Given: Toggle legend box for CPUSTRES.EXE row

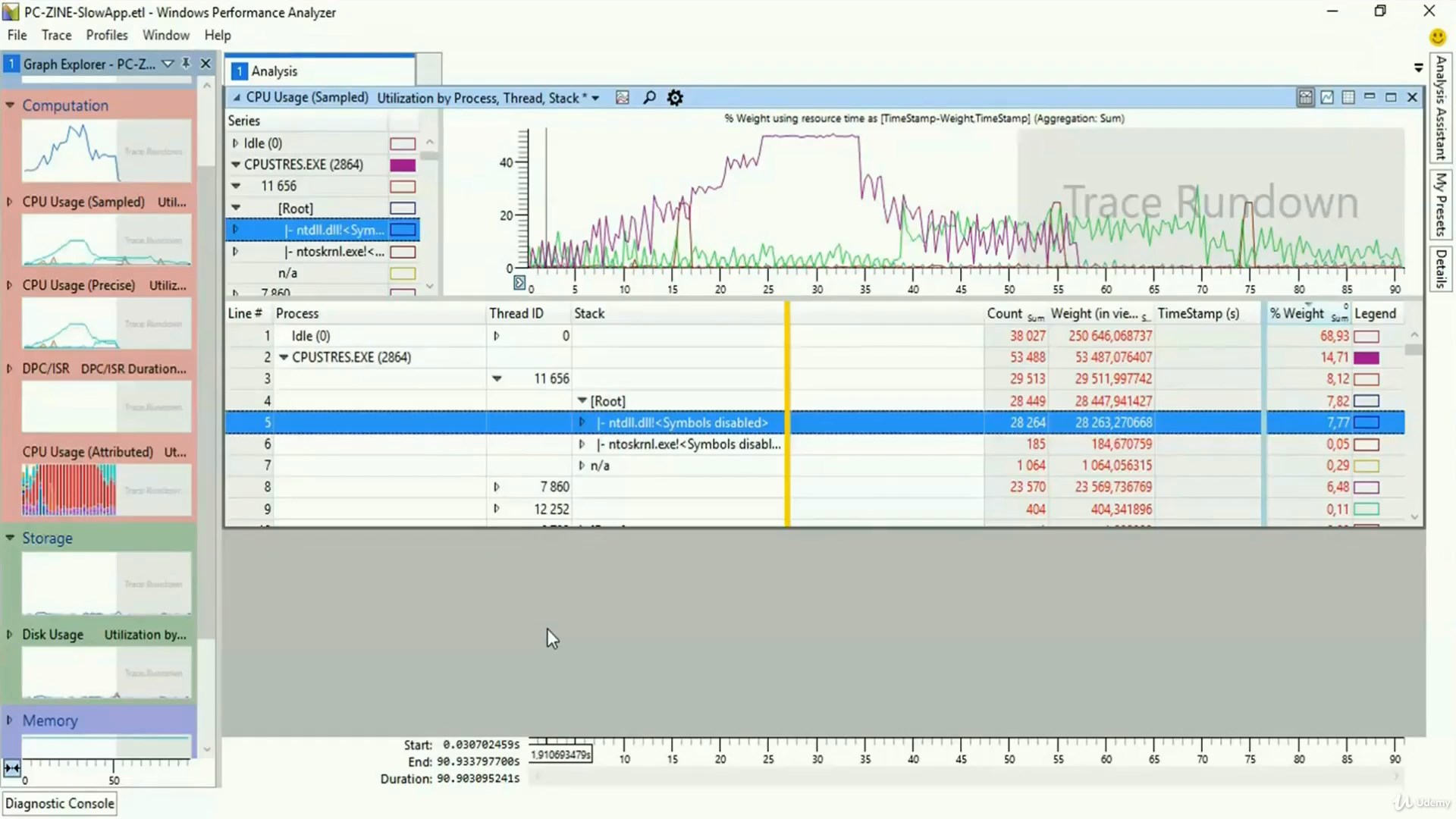Looking at the screenshot, I should click(1367, 358).
